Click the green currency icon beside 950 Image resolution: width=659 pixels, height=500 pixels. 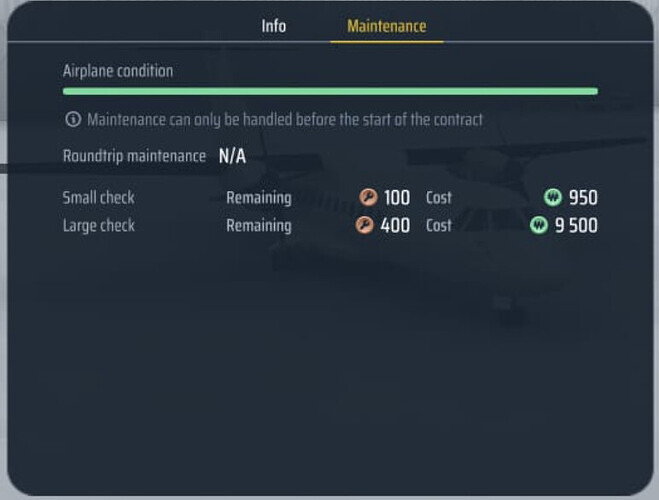[x=553, y=197]
